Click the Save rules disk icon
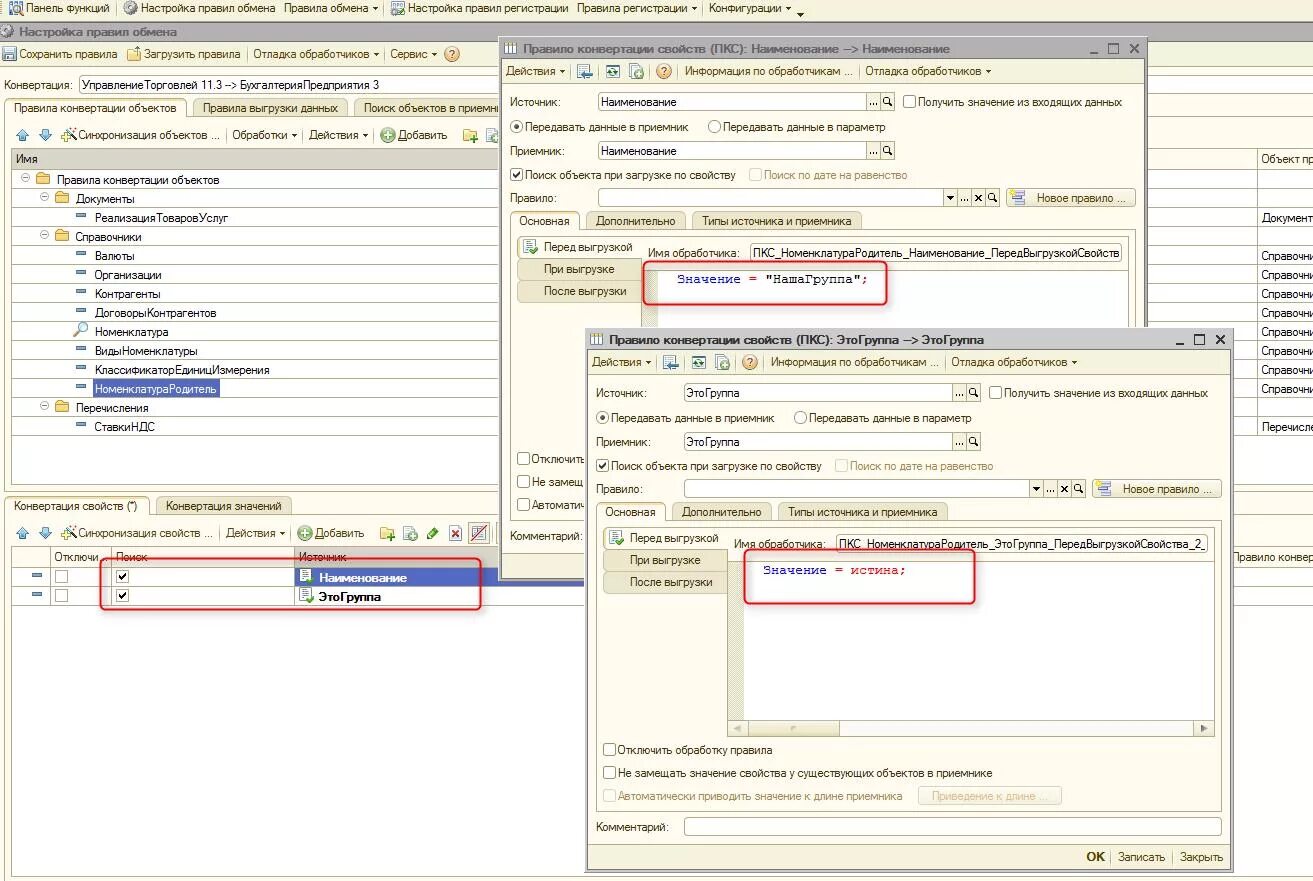 coord(10,54)
